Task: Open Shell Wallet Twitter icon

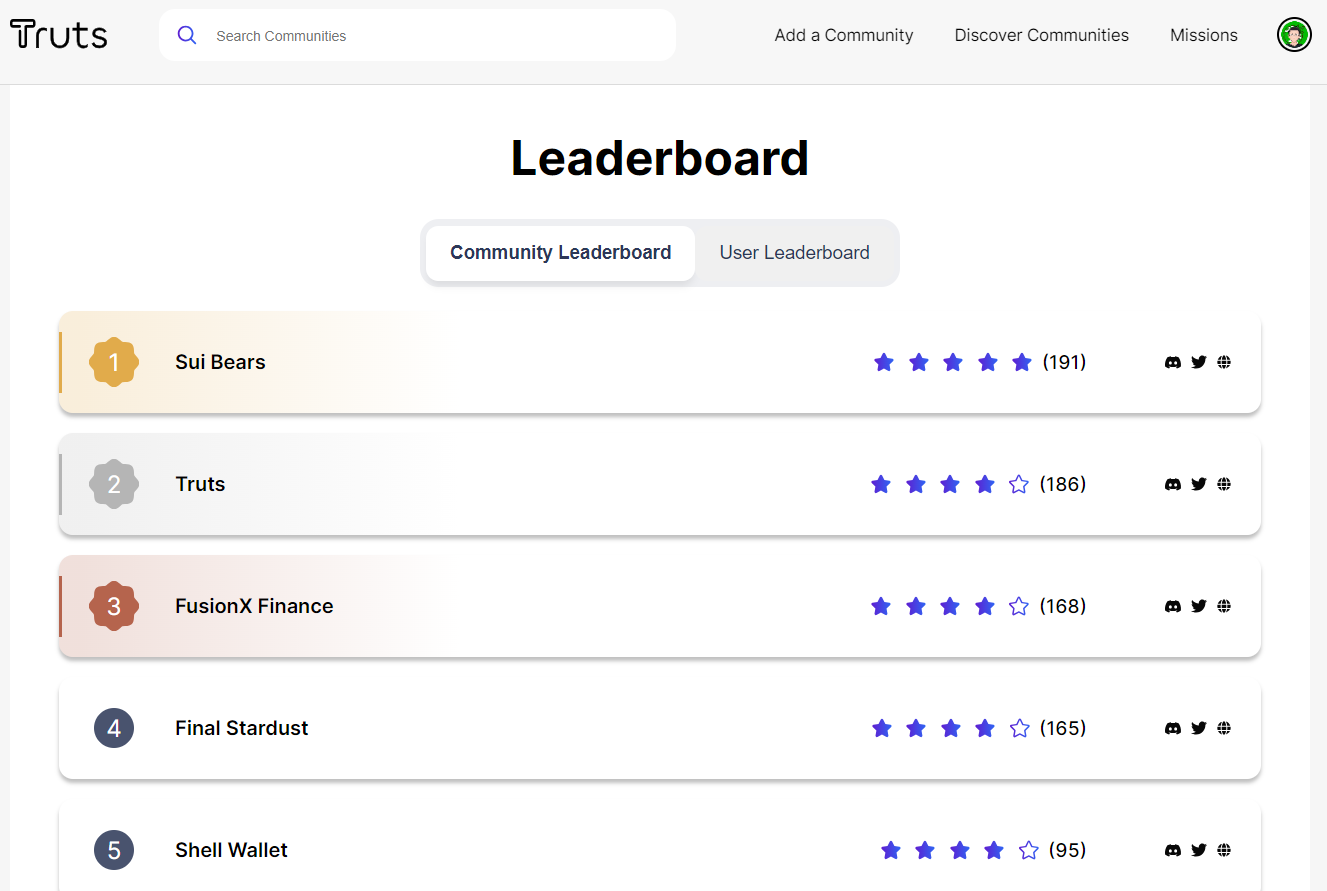Action: [1199, 850]
